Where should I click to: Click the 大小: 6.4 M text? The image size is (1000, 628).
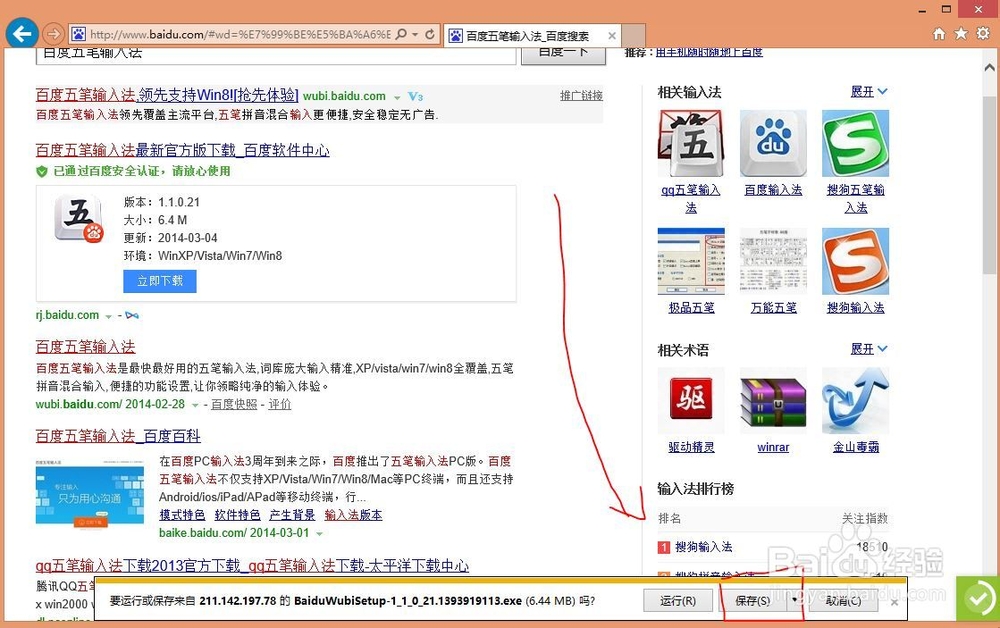[x=155, y=220]
